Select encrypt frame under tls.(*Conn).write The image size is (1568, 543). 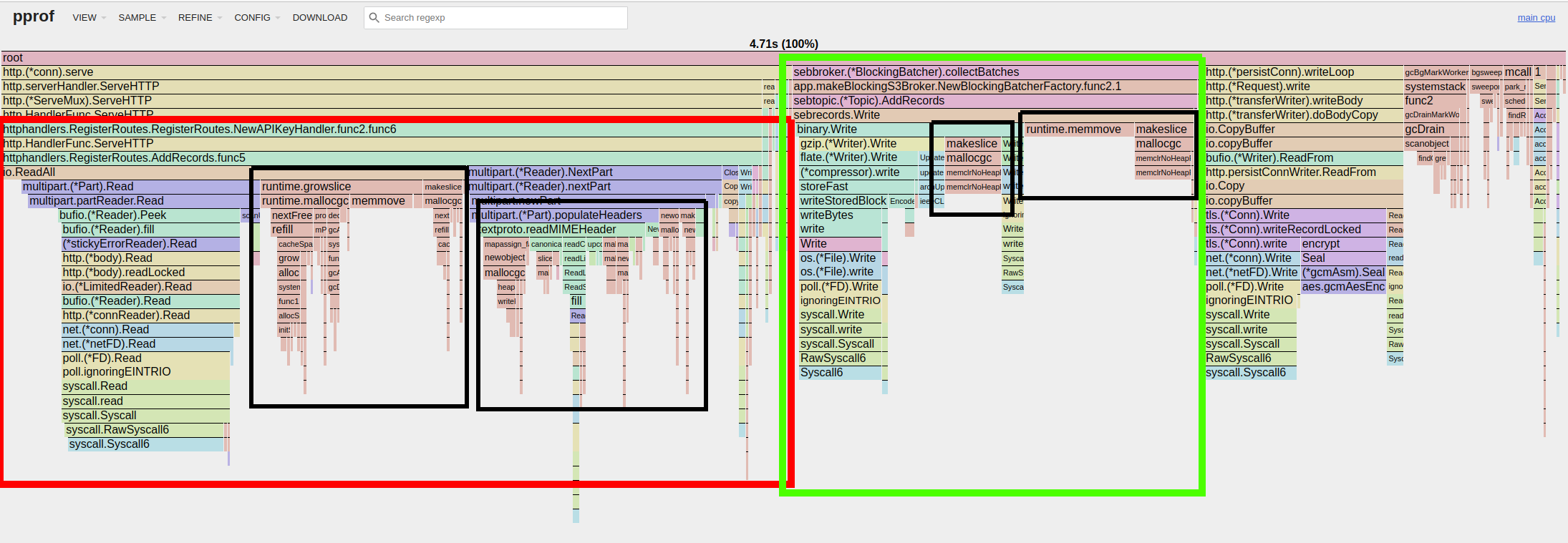point(1343,244)
